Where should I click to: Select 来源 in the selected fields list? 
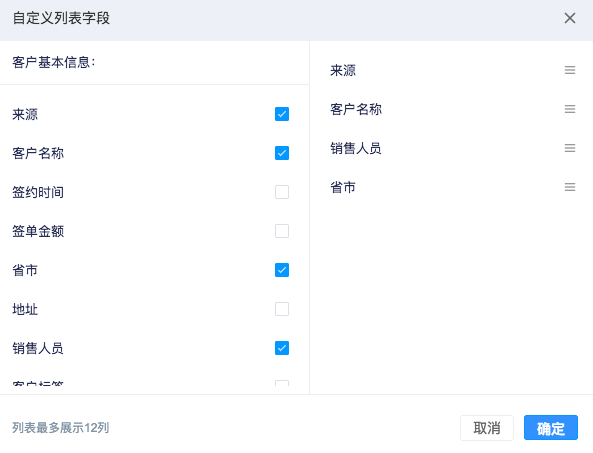(x=343, y=70)
